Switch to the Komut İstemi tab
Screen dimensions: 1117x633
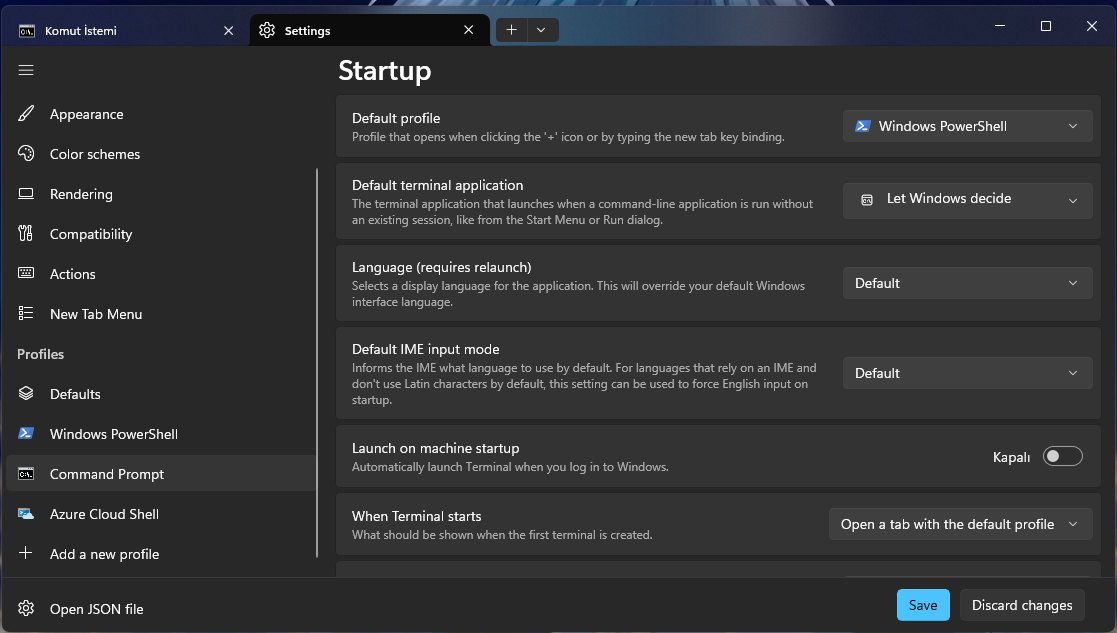[126, 31]
